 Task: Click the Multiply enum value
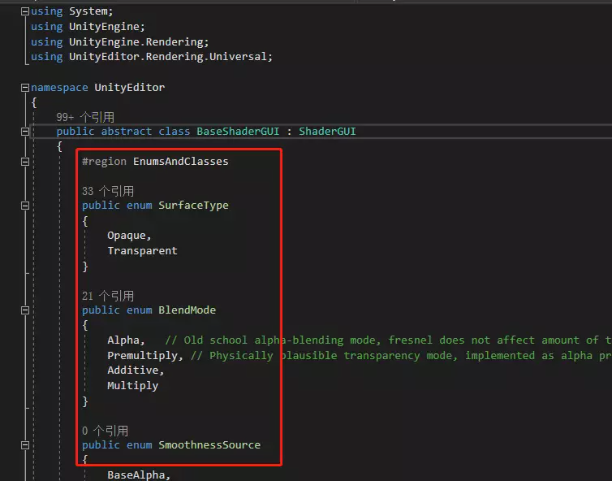point(133,386)
